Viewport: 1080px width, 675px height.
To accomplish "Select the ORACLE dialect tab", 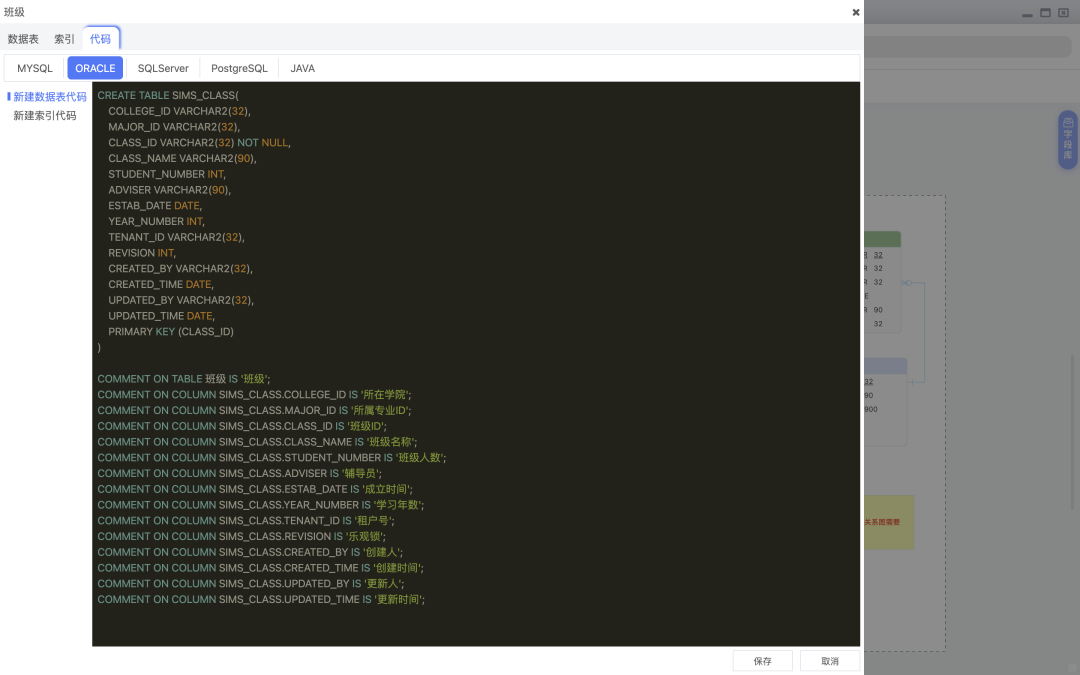I will [95, 68].
